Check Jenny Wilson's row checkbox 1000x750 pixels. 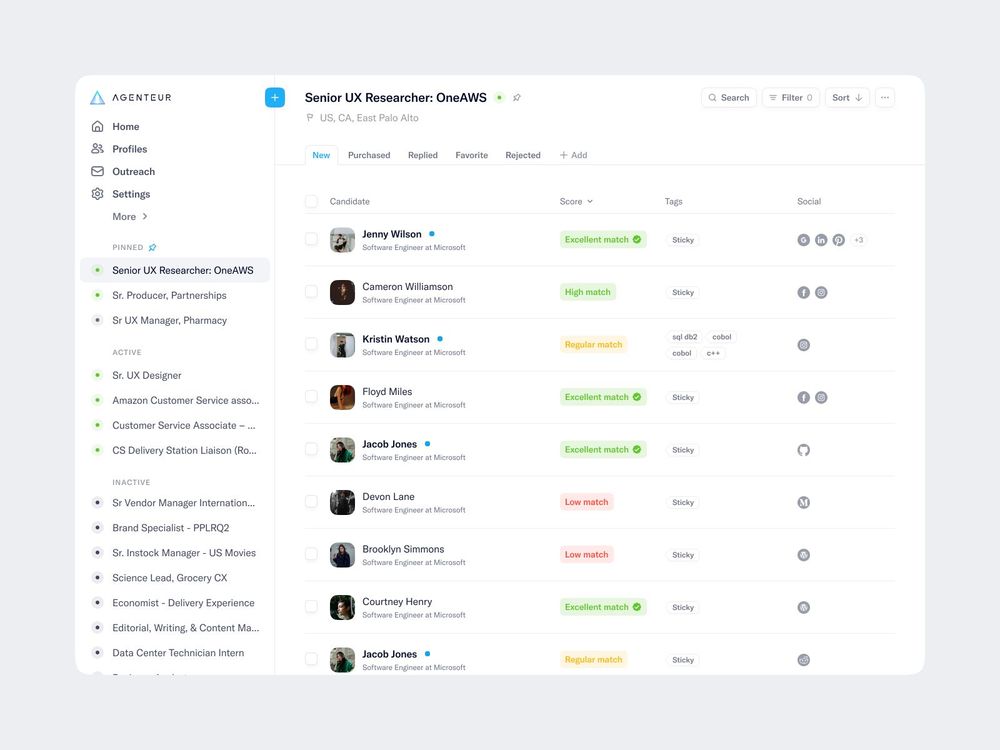(x=311, y=239)
